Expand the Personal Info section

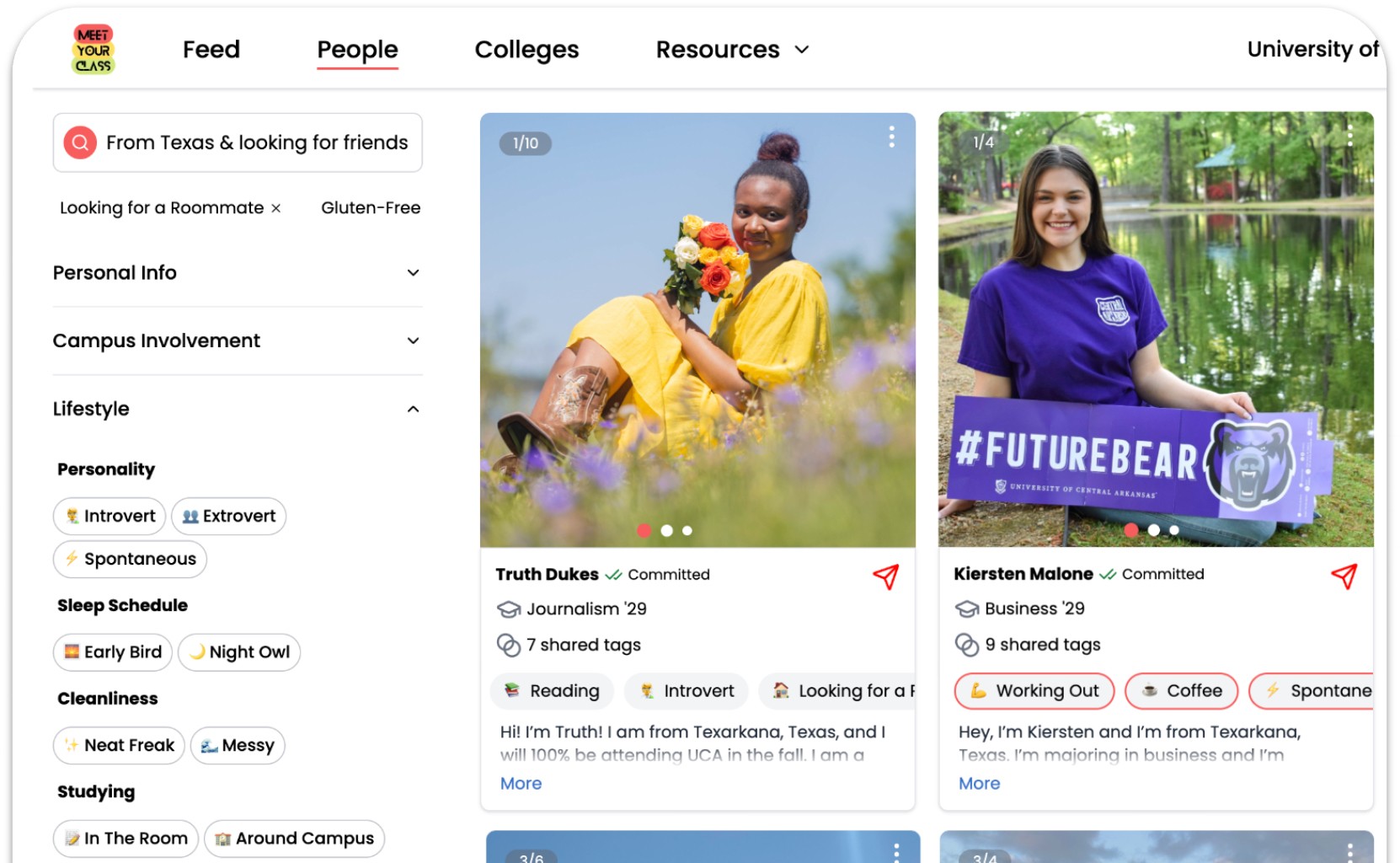point(238,273)
